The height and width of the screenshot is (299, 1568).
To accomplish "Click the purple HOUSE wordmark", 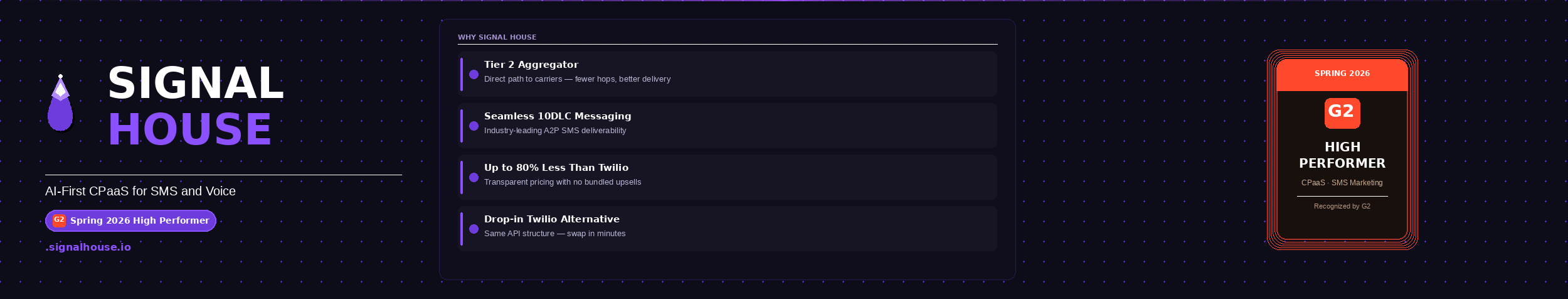I will tap(189, 130).
